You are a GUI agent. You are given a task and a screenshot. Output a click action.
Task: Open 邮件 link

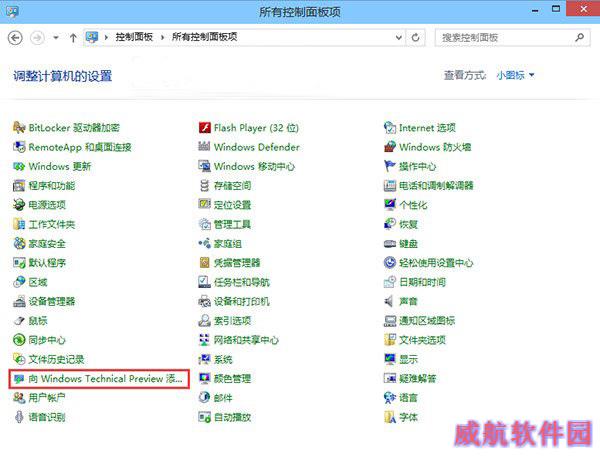coord(223,398)
